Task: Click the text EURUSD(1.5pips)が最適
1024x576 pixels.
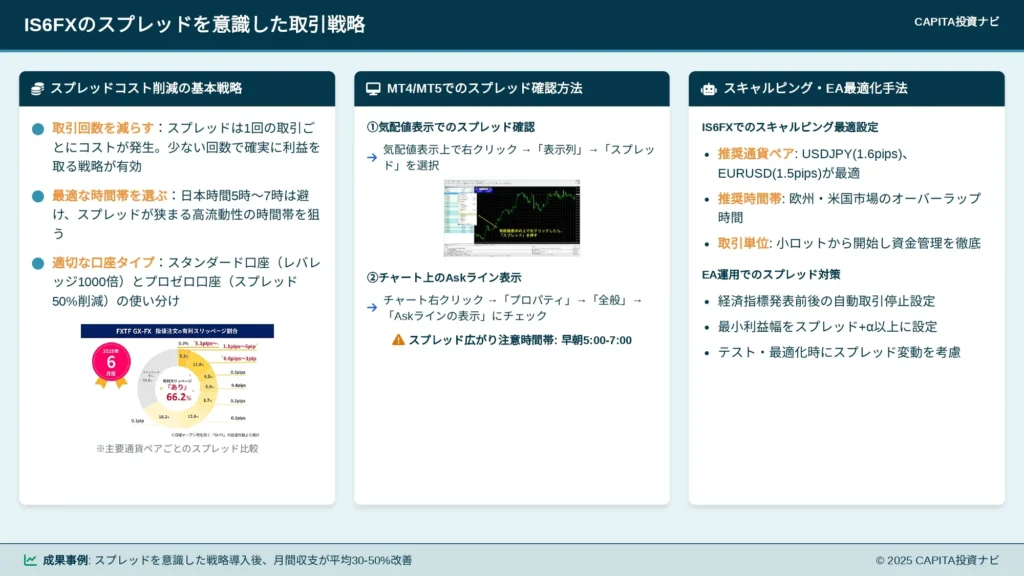Action: [789, 174]
